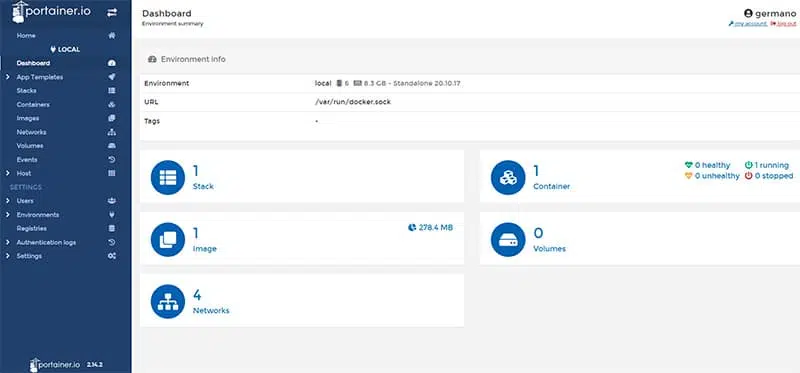The image size is (800, 373).
Task: Click the Events history icon in sidebar
Action: click(x=112, y=160)
